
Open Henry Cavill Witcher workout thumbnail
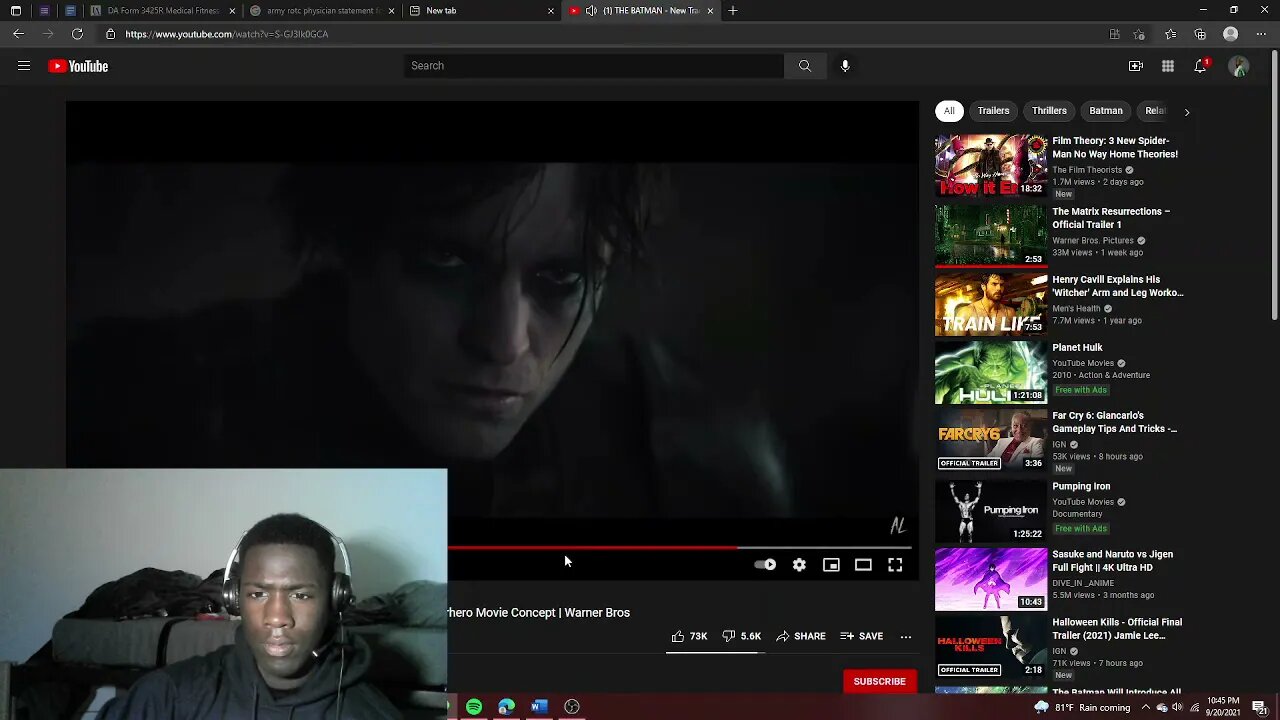pyautogui.click(x=991, y=304)
